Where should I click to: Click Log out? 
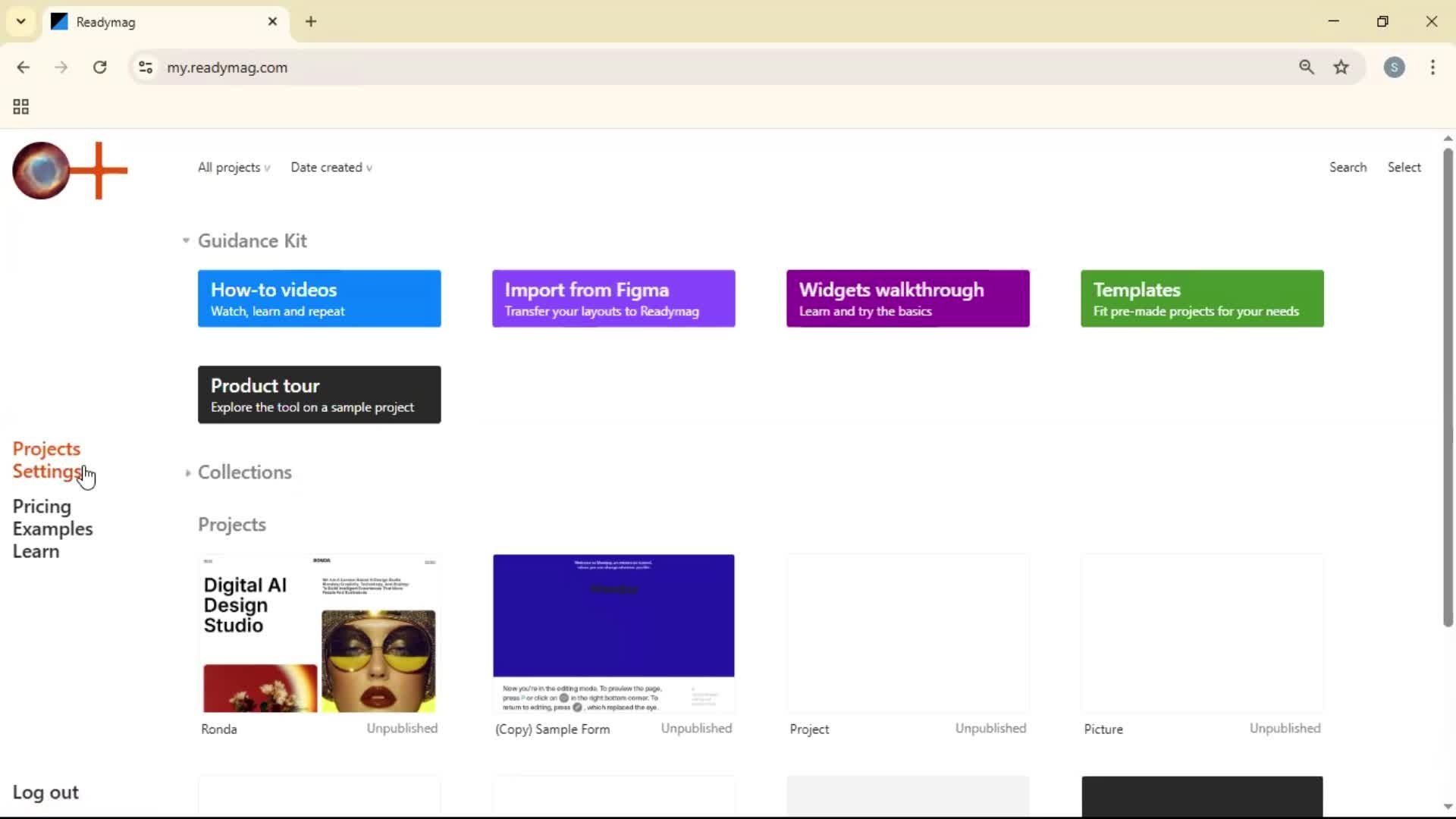(45, 792)
